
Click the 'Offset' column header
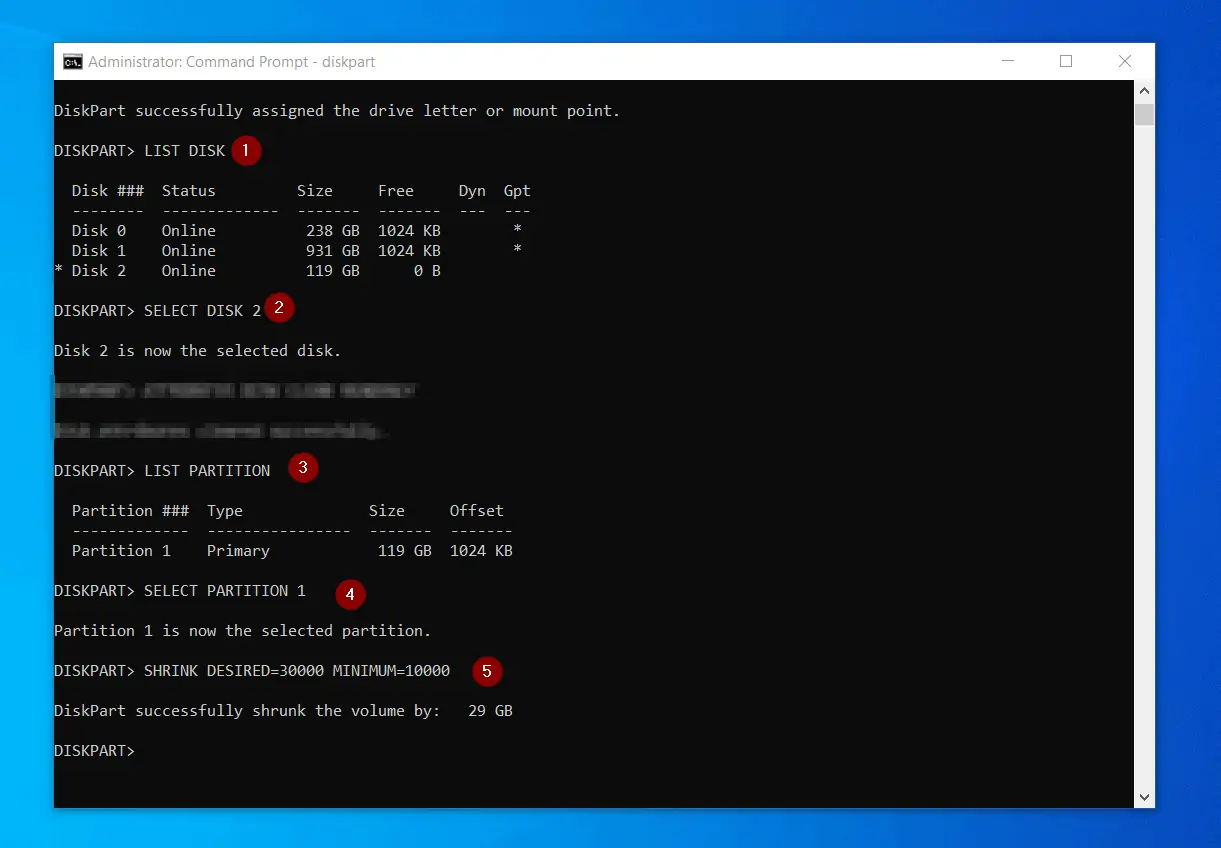pyautogui.click(x=477, y=511)
